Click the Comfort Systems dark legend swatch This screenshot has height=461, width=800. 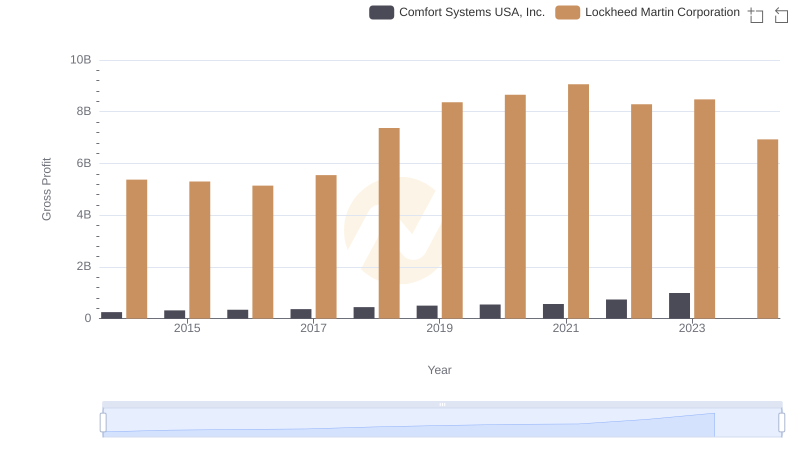coord(382,12)
